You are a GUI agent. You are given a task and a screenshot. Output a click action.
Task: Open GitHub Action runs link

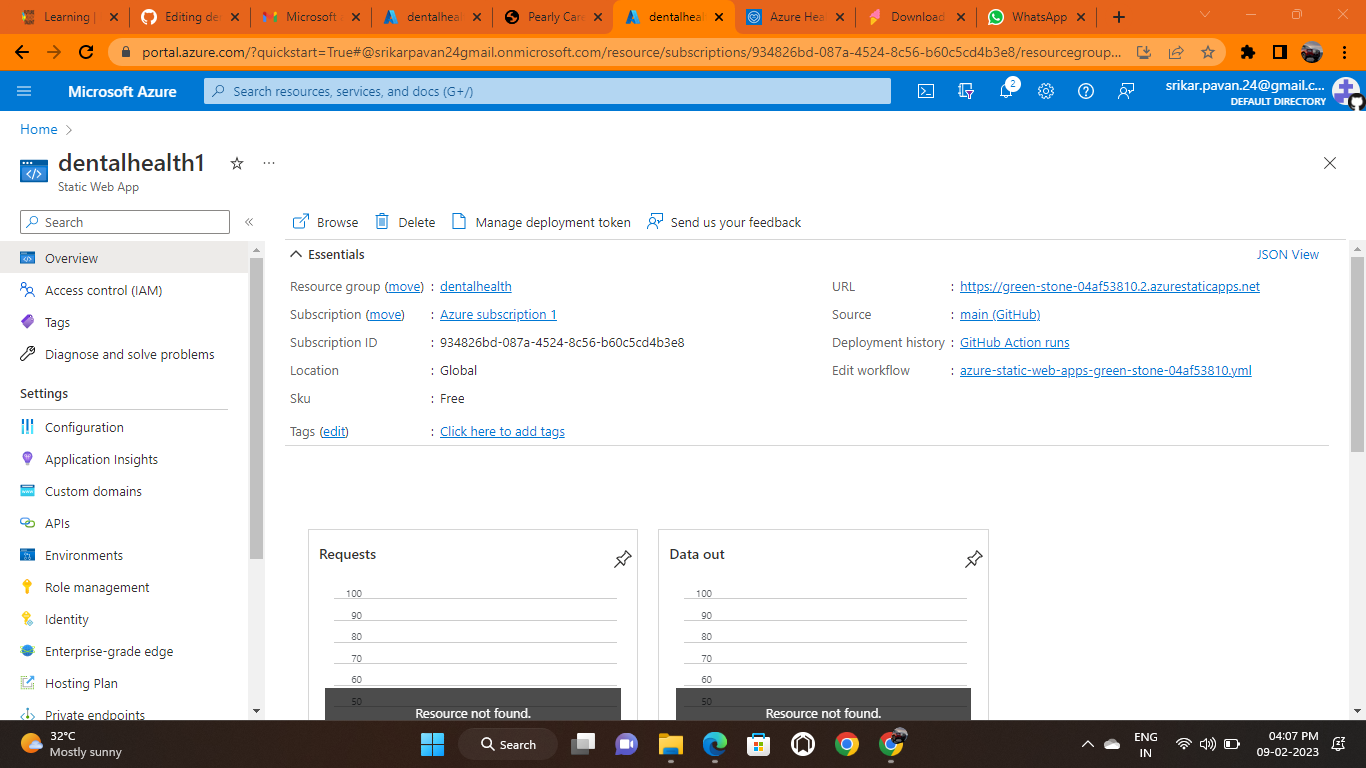pyautogui.click(x=1014, y=342)
